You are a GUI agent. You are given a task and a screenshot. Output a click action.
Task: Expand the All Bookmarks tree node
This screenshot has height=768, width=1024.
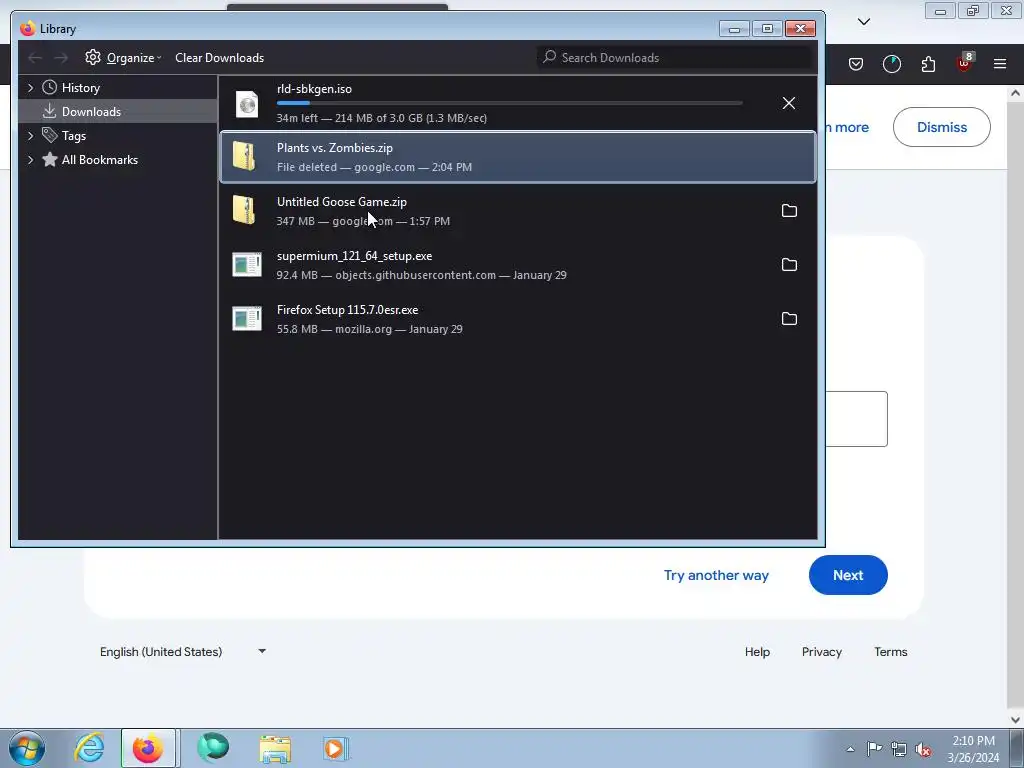click(x=30, y=160)
